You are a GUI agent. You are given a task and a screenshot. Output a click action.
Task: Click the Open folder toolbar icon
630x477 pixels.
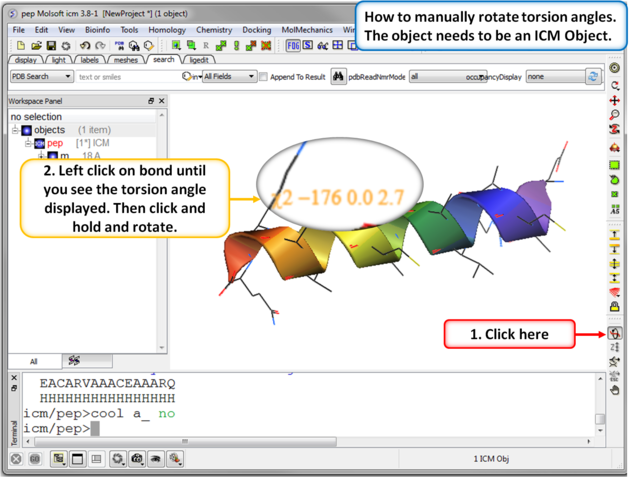coord(36,46)
